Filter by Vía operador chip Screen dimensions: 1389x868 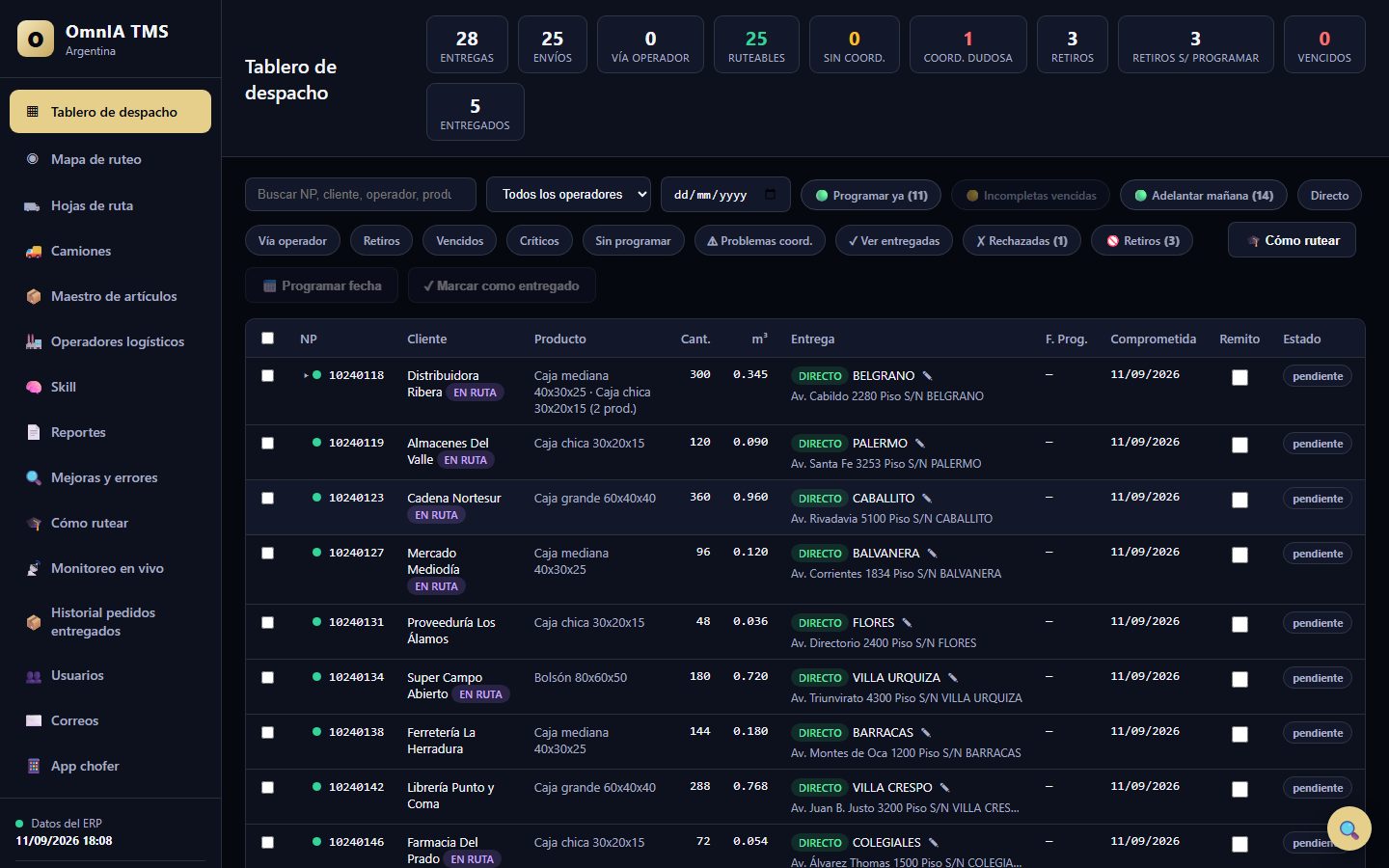pos(292,240)
